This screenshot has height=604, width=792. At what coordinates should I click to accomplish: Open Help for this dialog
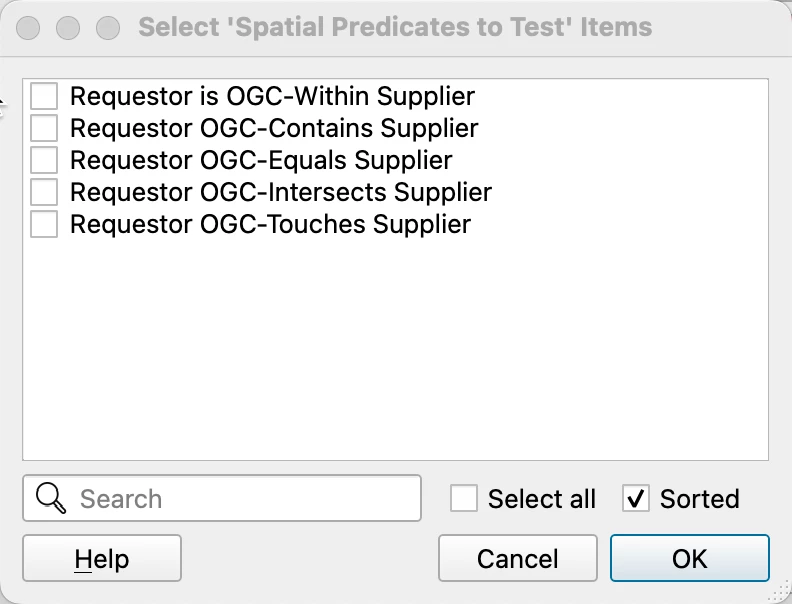point(102,558)
